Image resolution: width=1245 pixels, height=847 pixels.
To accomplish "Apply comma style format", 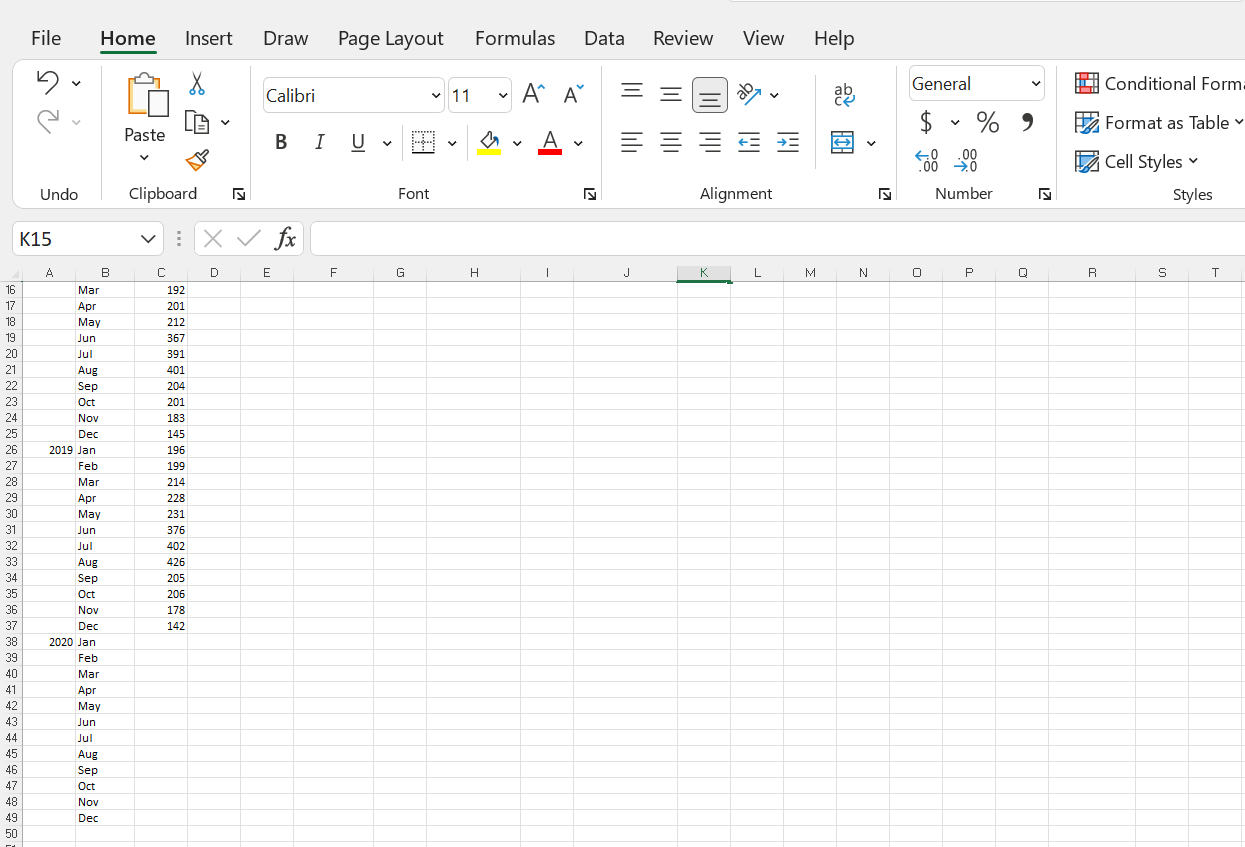I will coord(1027,122).
